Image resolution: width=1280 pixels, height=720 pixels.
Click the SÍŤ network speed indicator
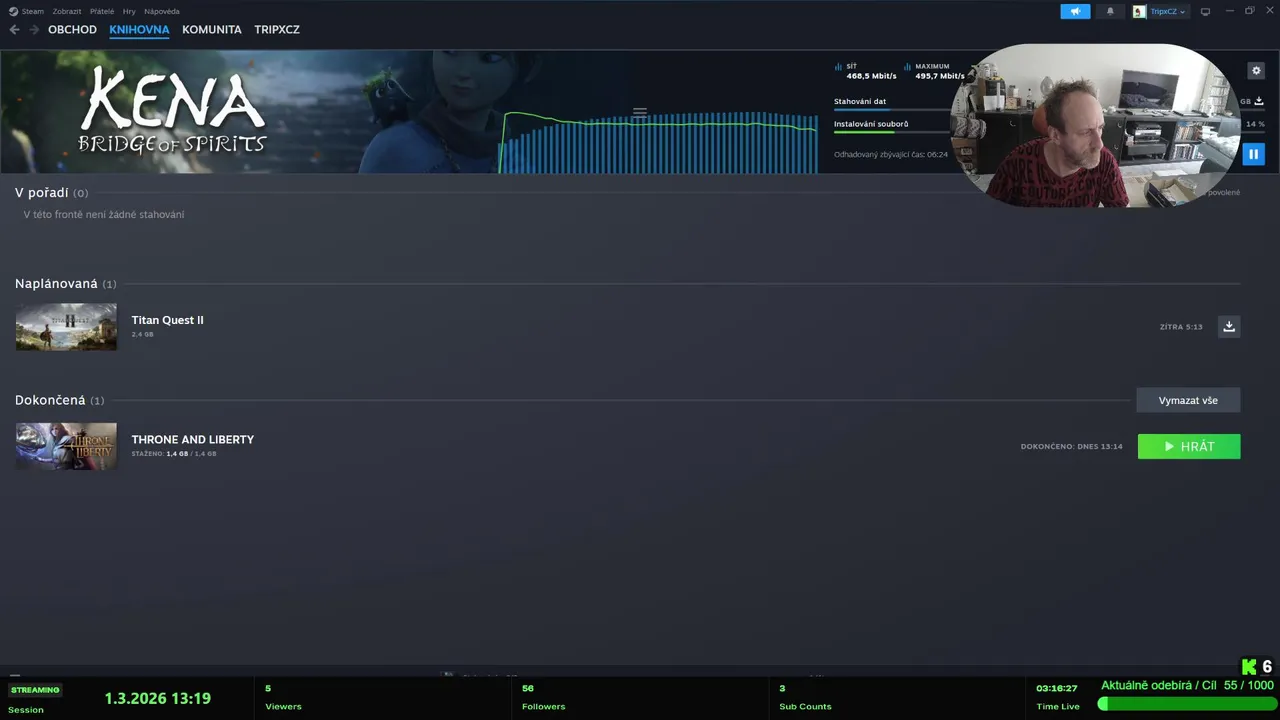pos(866,71)
